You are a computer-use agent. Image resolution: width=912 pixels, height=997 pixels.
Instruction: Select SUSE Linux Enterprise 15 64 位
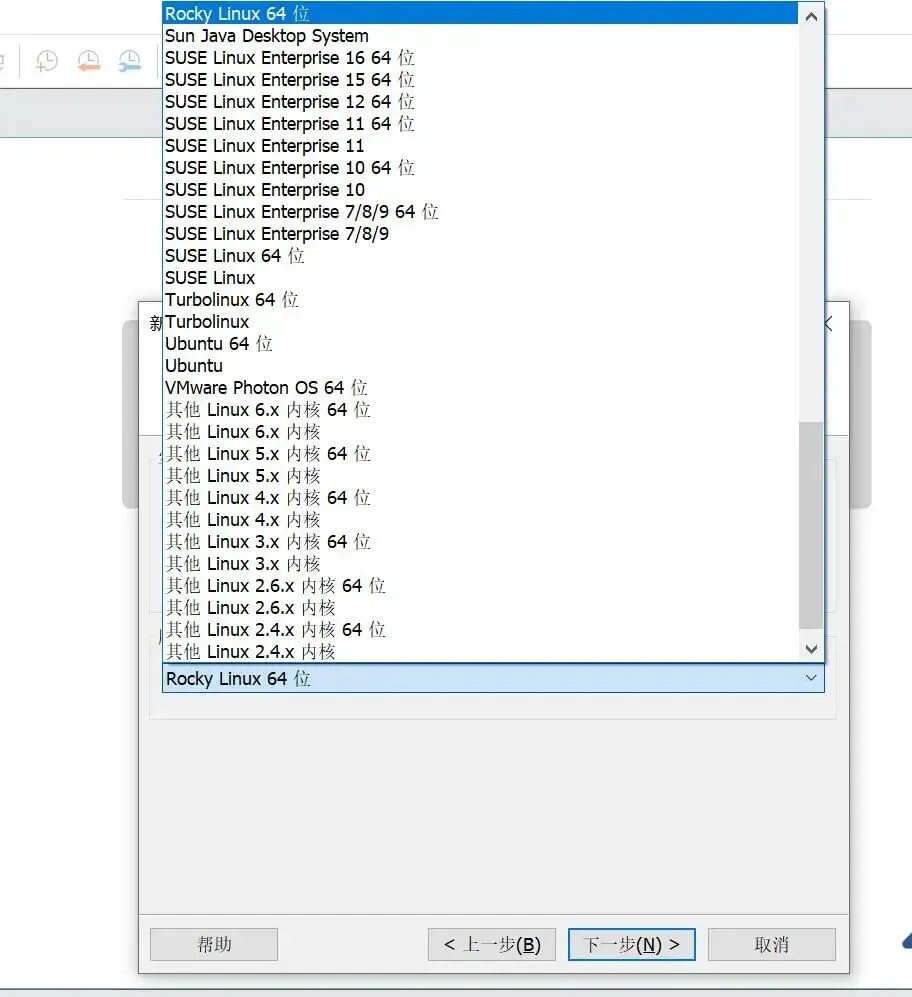(x=480, y=79)
